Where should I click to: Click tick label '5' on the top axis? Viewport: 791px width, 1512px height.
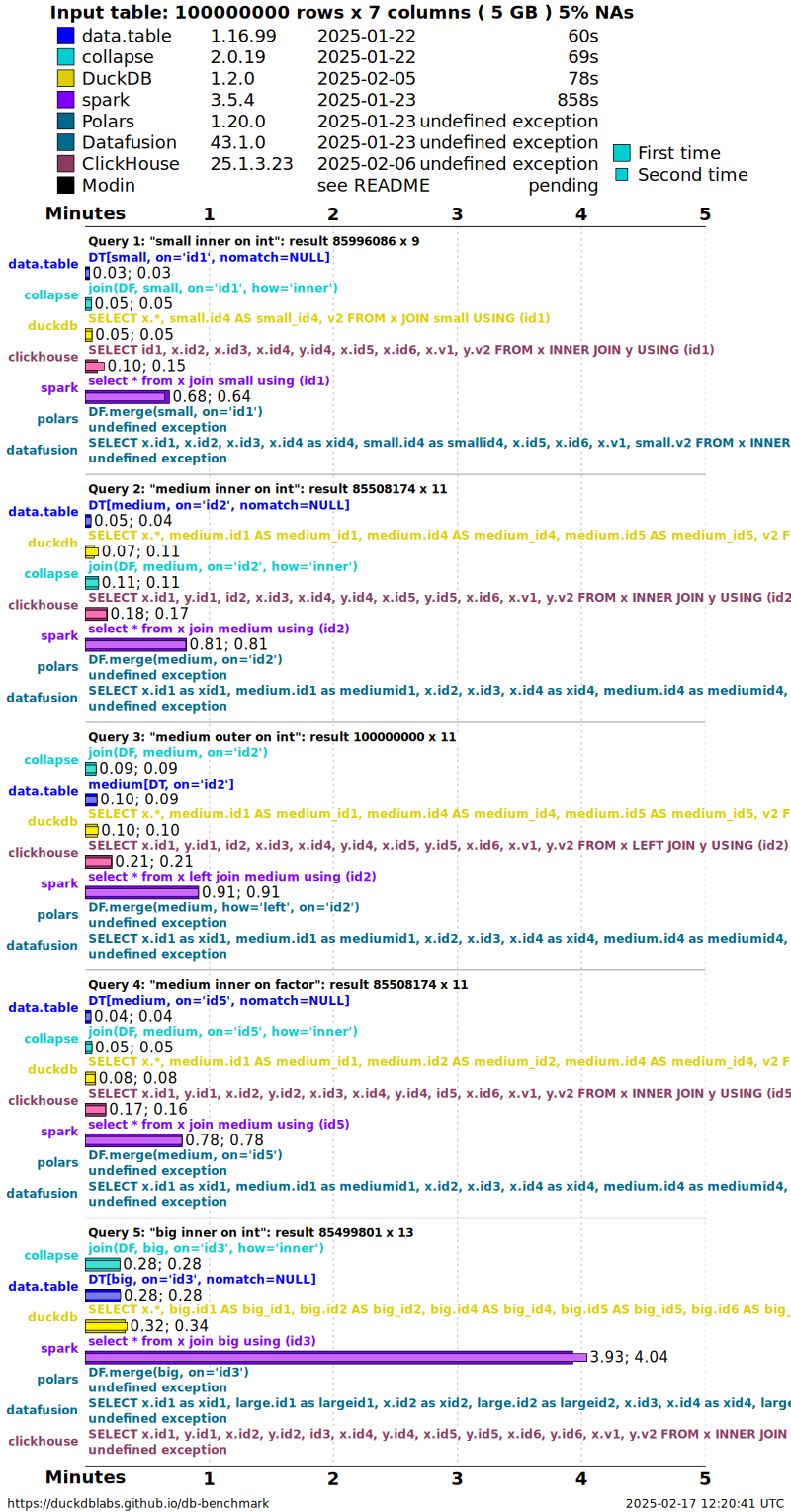coord(705,213)
